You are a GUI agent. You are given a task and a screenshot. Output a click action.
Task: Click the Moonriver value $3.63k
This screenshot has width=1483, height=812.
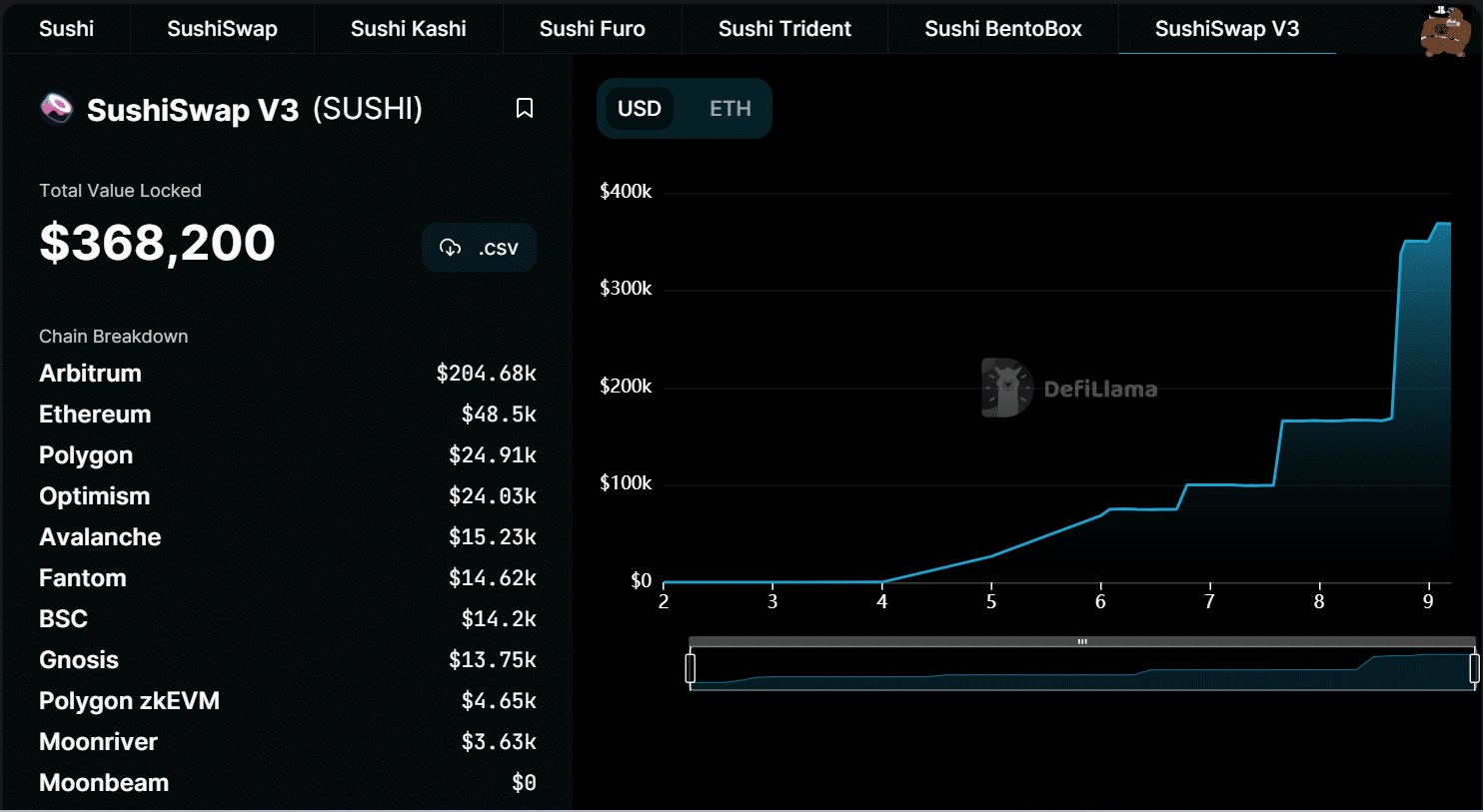tap(499, 742)
